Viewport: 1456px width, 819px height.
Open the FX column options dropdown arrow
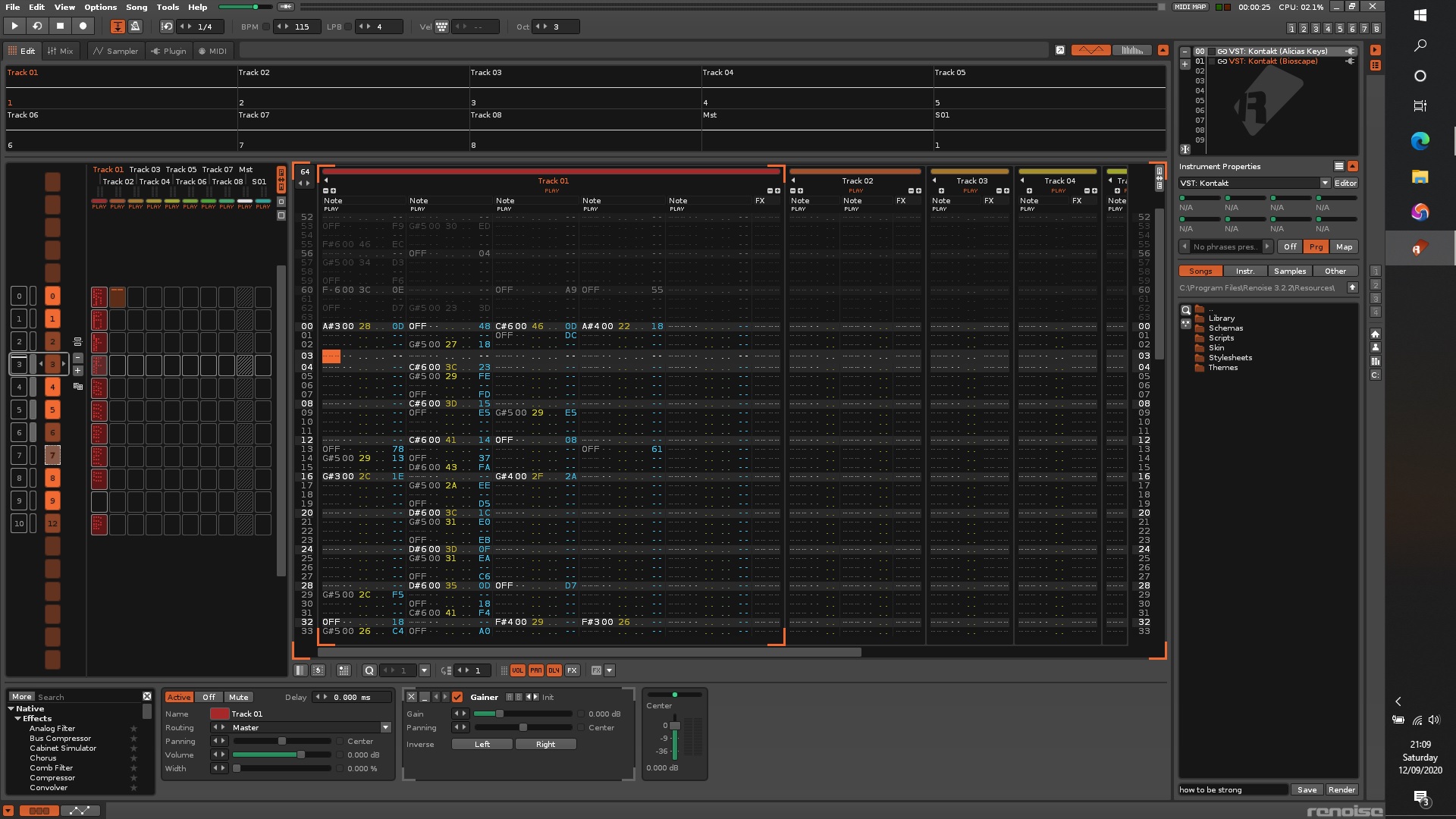coord(610,670)
